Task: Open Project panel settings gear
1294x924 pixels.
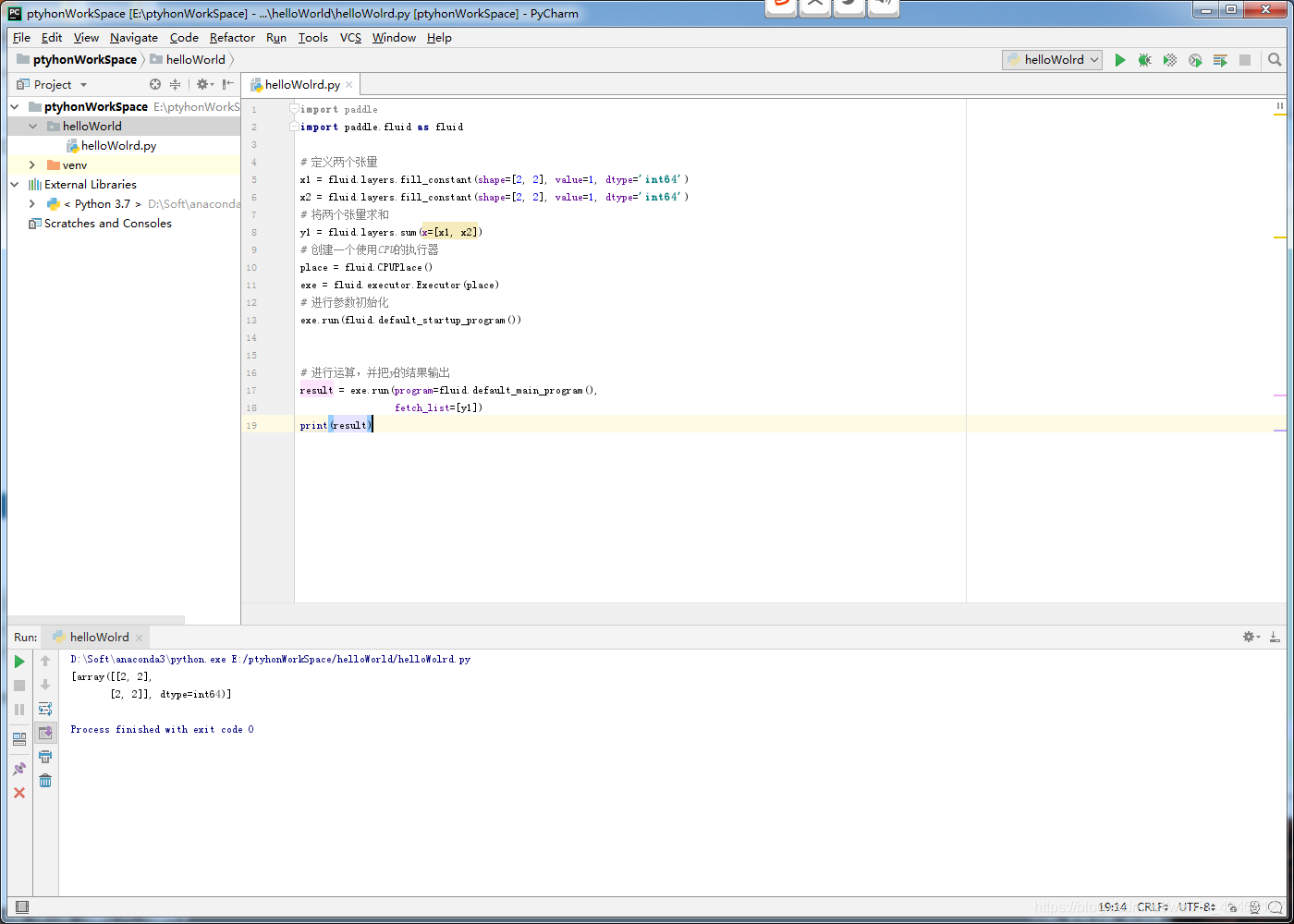Action: coord(204,84)
